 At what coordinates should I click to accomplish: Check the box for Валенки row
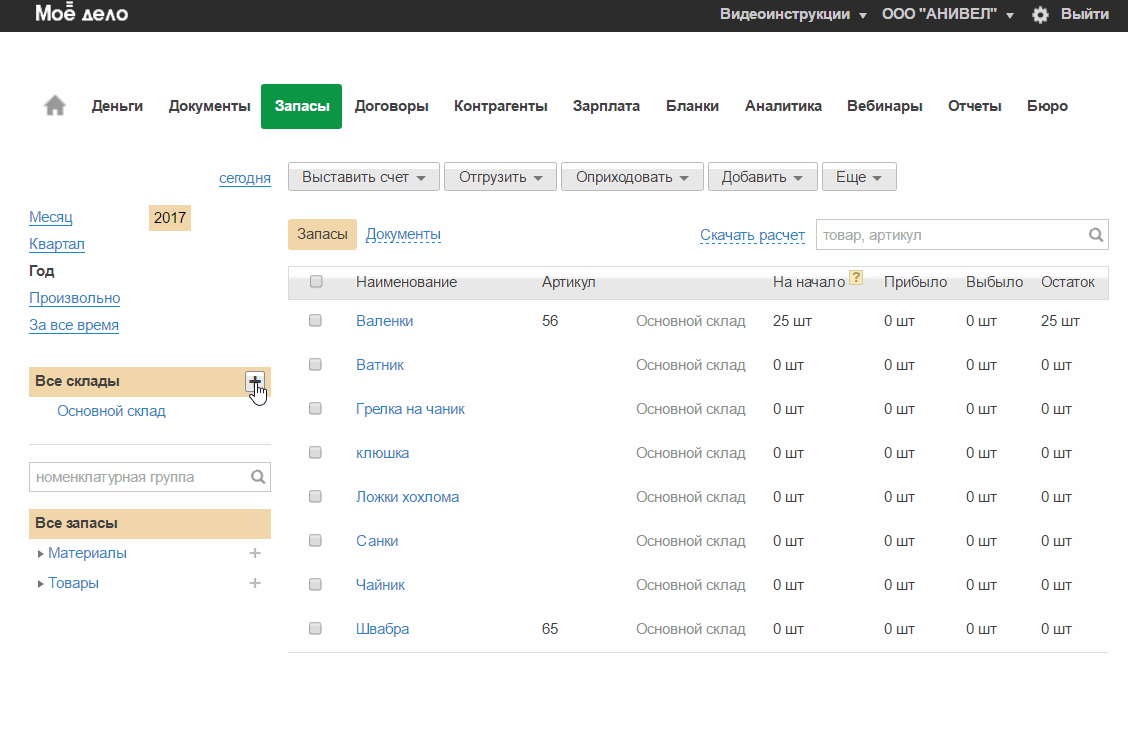tap(316, 321)
